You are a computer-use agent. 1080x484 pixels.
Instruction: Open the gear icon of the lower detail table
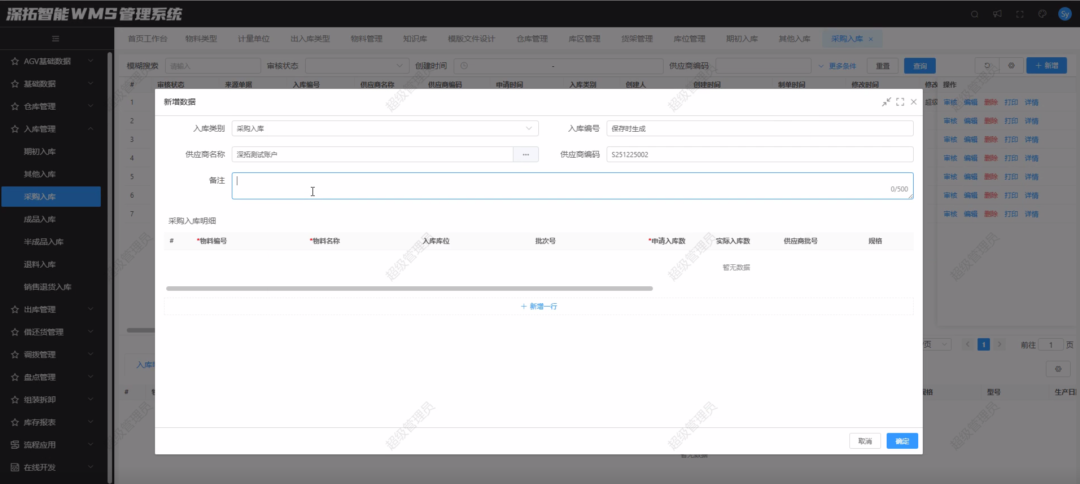click(x=1058, y=369)
